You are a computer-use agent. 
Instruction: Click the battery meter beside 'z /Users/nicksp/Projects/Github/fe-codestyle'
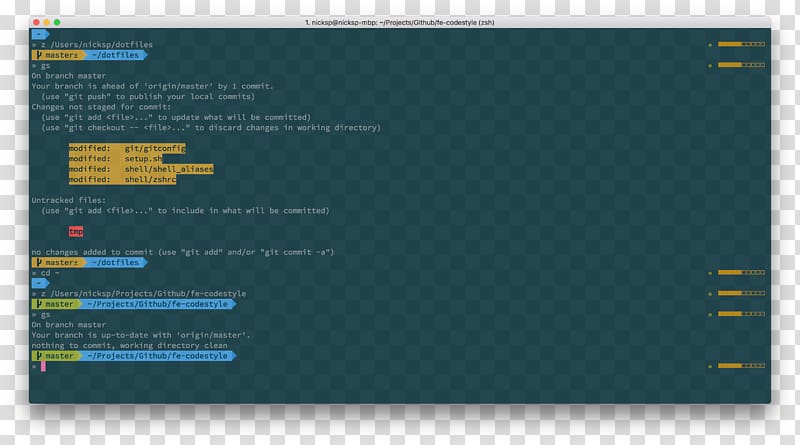pos(741,293)
